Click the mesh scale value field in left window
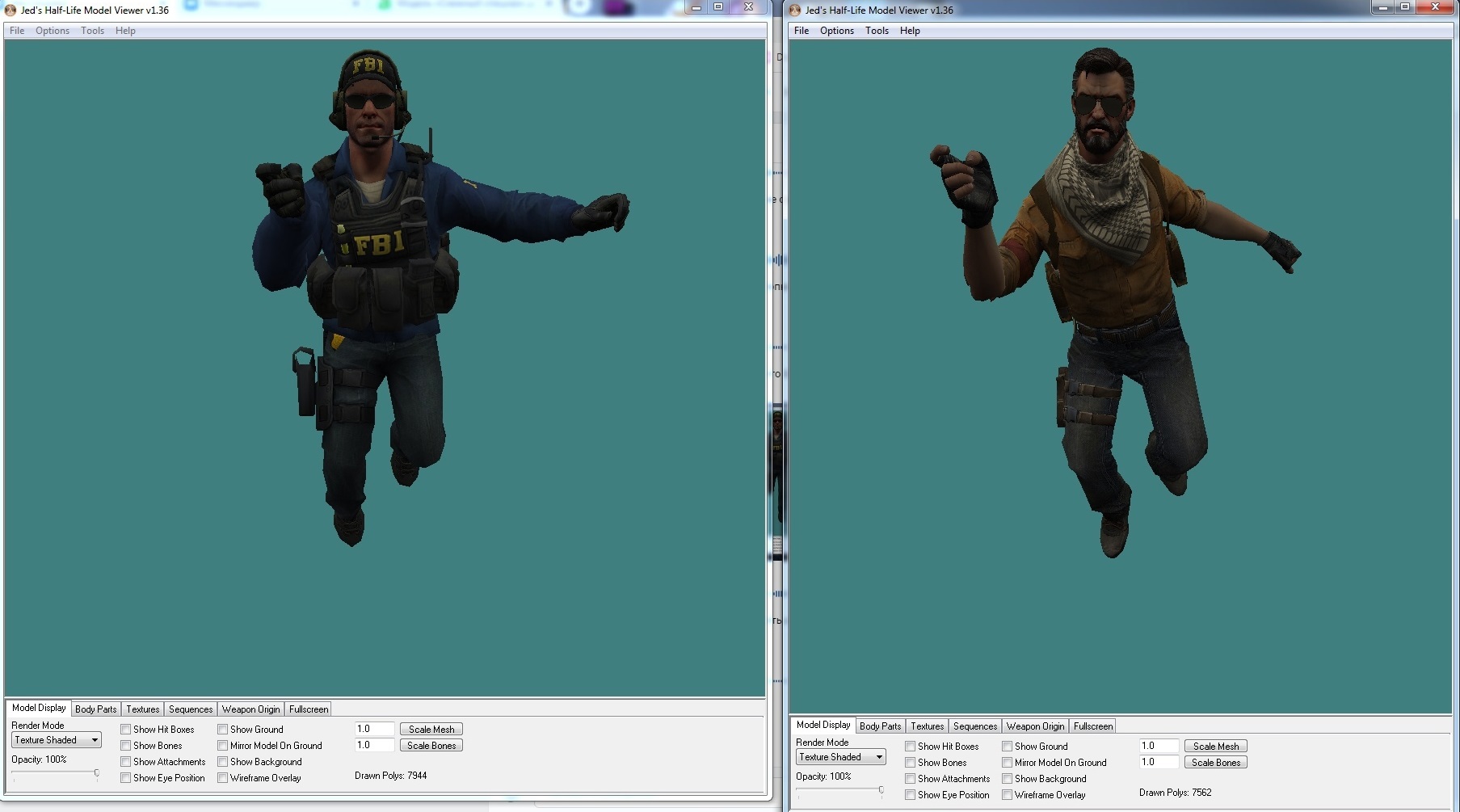Image resolution: width=1460 pixels, height=812 pixels. [x=374, y=729]
